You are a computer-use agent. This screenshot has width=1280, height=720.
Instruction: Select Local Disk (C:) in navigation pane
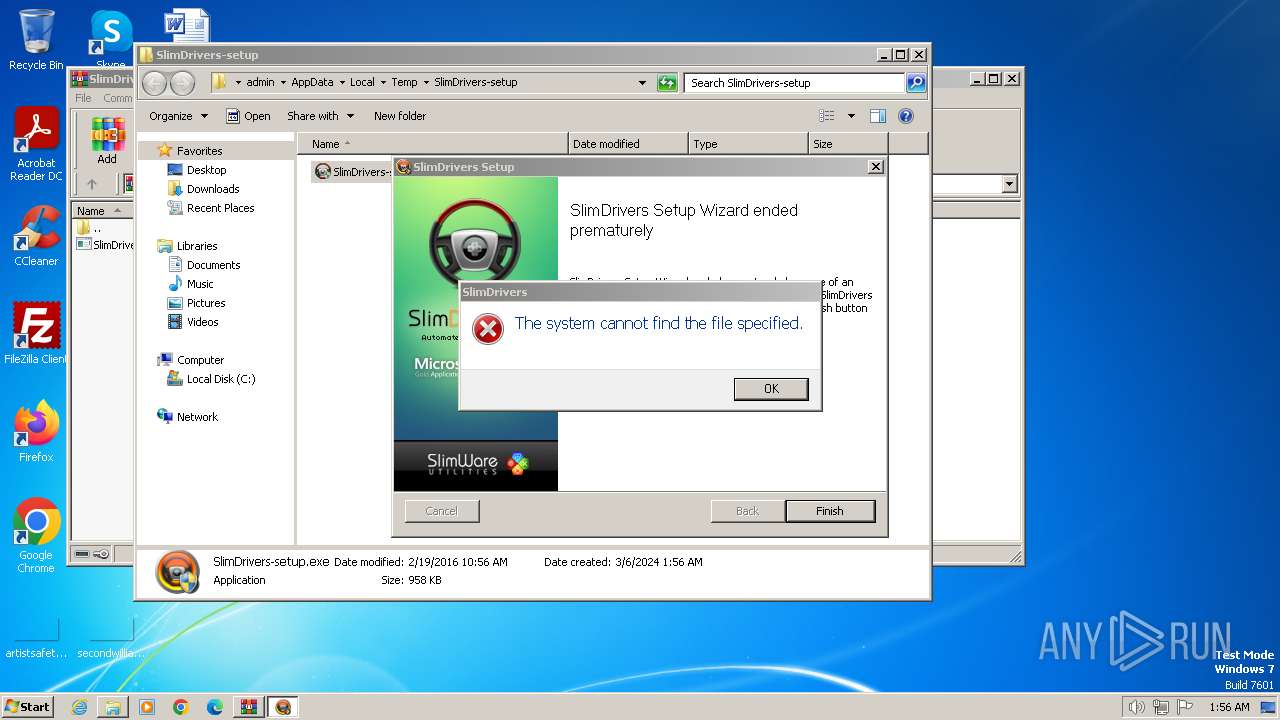click(221, 379)
